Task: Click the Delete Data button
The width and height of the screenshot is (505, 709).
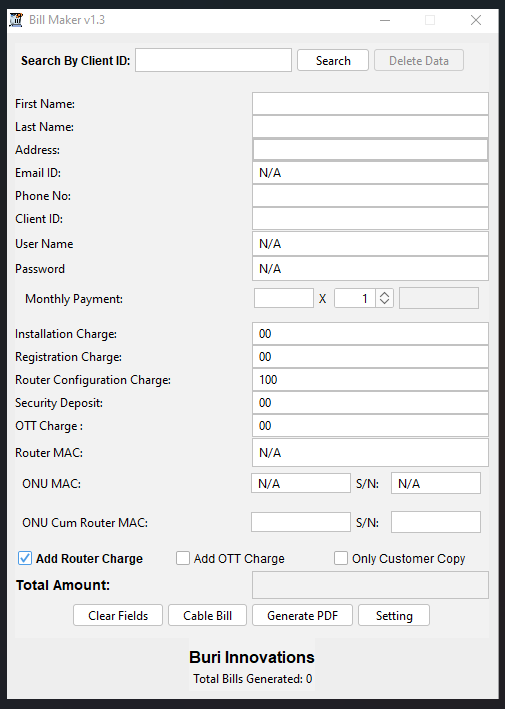Action: tap(419, 61)
